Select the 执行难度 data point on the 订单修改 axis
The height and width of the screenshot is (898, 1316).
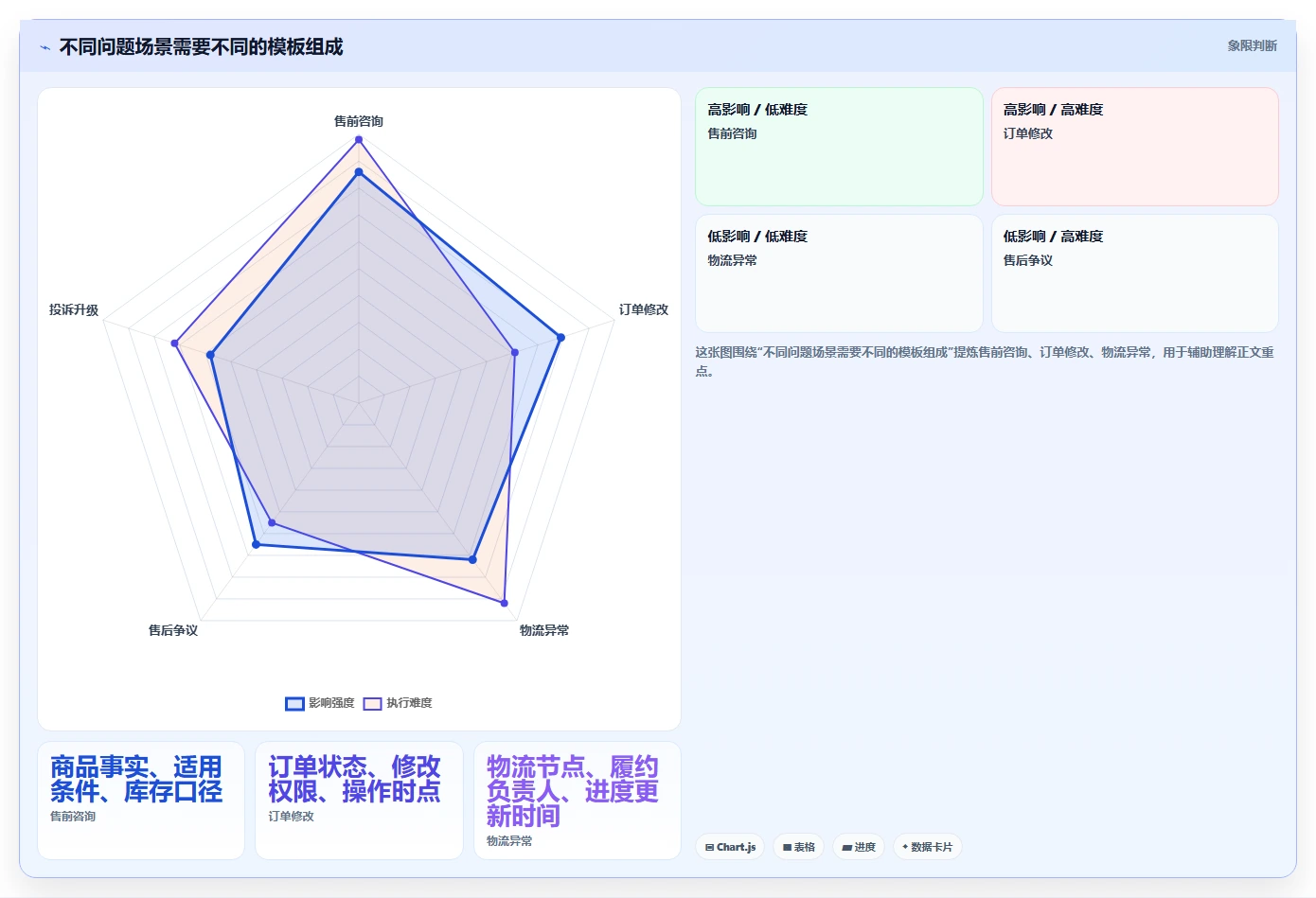point(515,352)
